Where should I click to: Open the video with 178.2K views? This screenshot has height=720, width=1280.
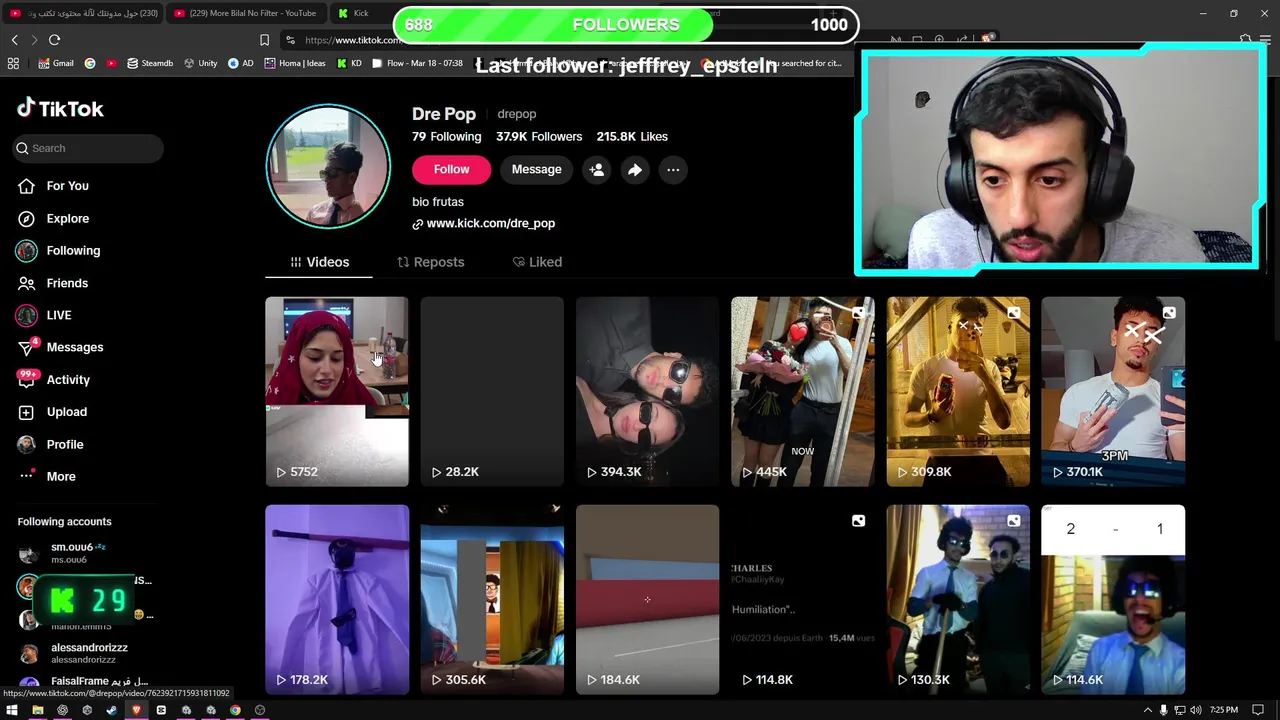pyautogui.click(x=337, y=599)
